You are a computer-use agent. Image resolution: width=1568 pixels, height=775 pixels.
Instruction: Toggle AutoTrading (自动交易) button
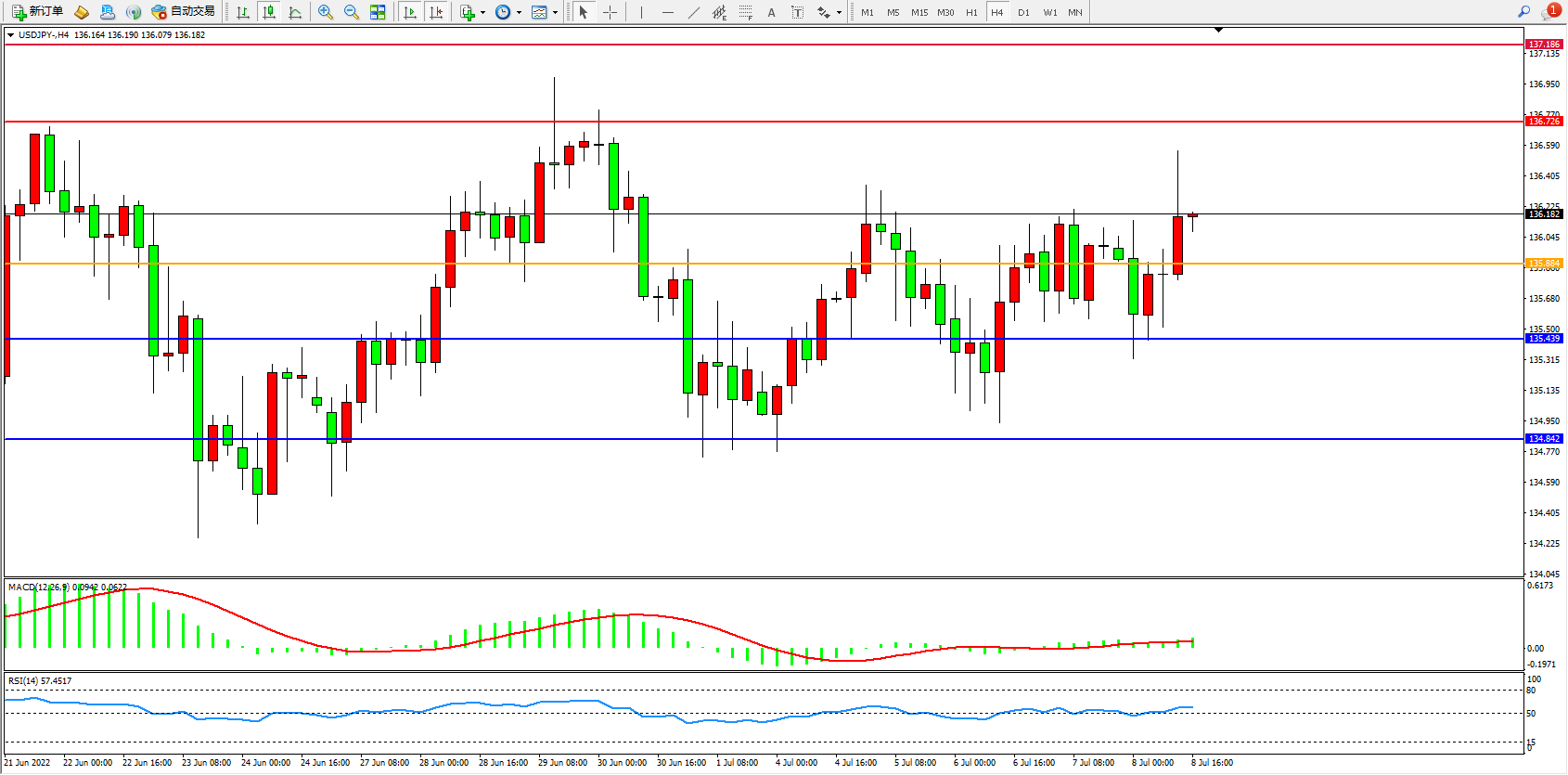pos(183,12)
